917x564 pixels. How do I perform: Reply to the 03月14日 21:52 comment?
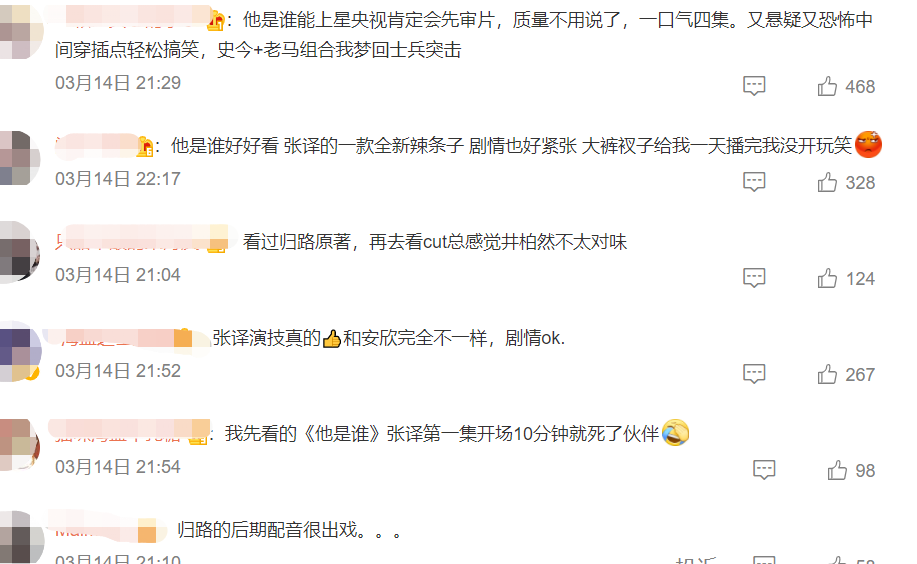pyautogui.click(x=754, y=374)
